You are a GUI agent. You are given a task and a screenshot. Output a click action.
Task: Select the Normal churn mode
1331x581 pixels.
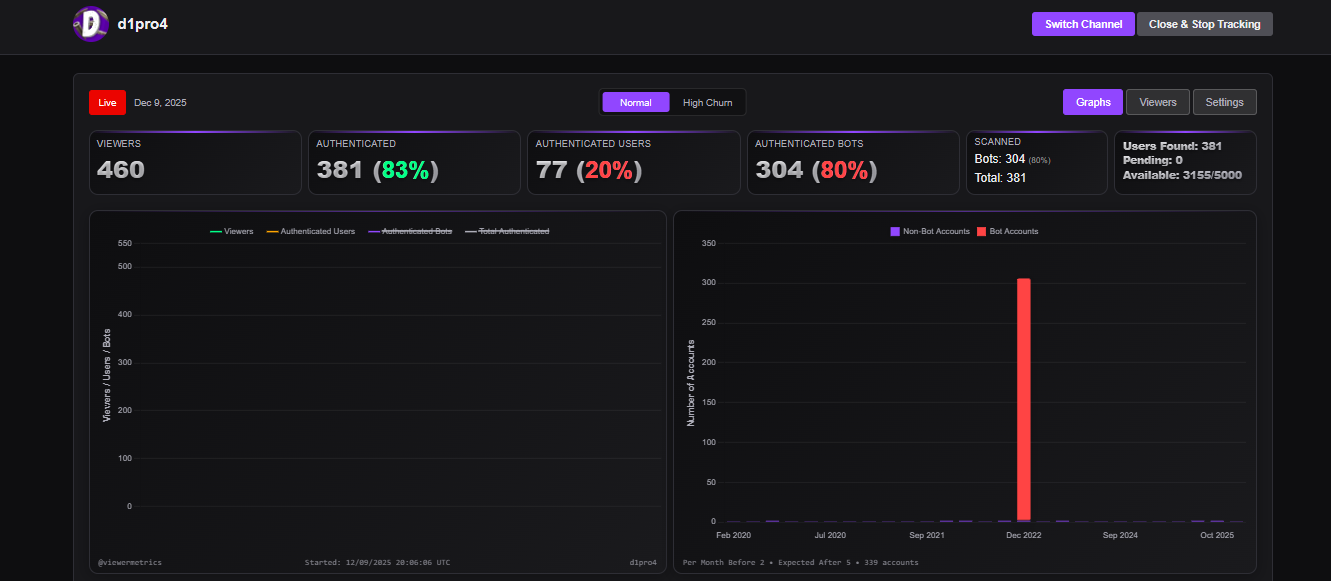point(636,102)
